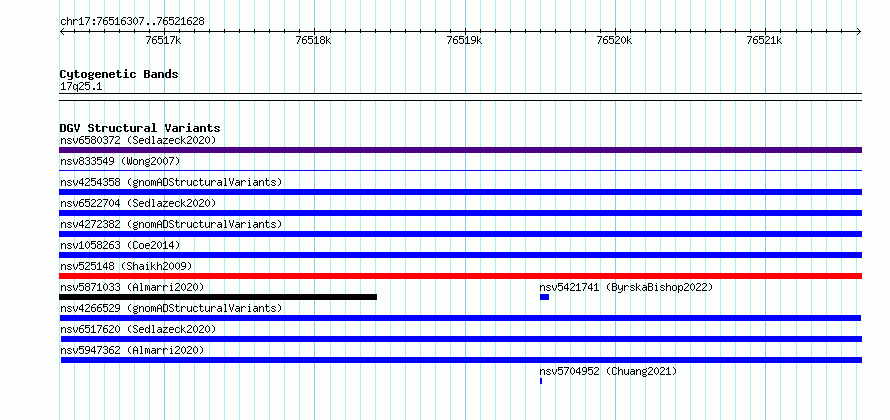Select the 17q25.1 cytogenetic band bar
890x420 pixels.
(460, 96)
